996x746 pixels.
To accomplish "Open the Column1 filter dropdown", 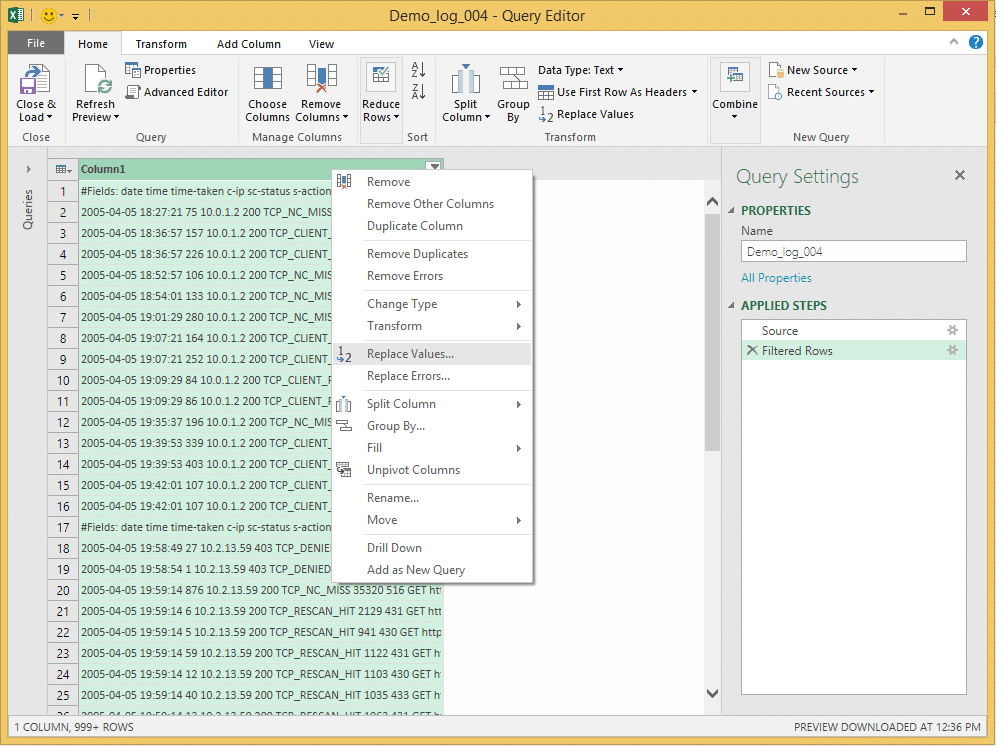I will [434, 167].
